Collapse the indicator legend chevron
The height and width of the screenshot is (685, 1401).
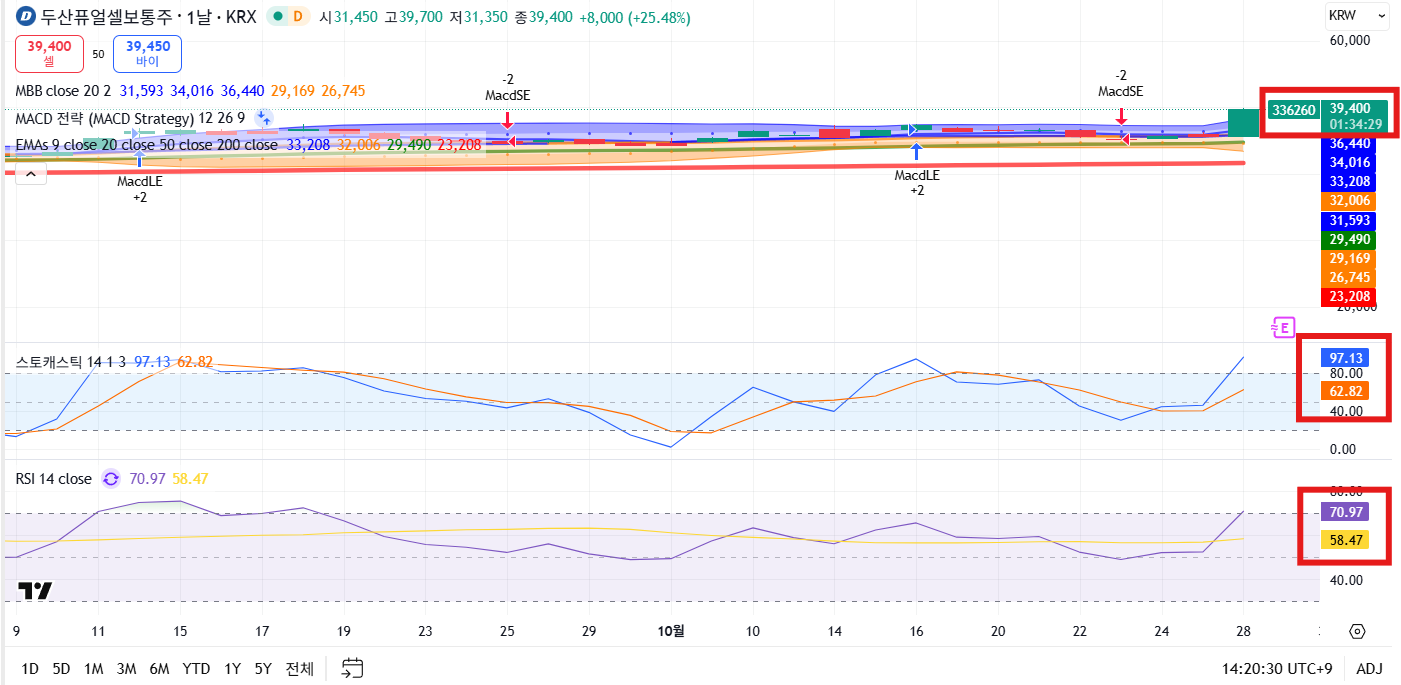30,174
